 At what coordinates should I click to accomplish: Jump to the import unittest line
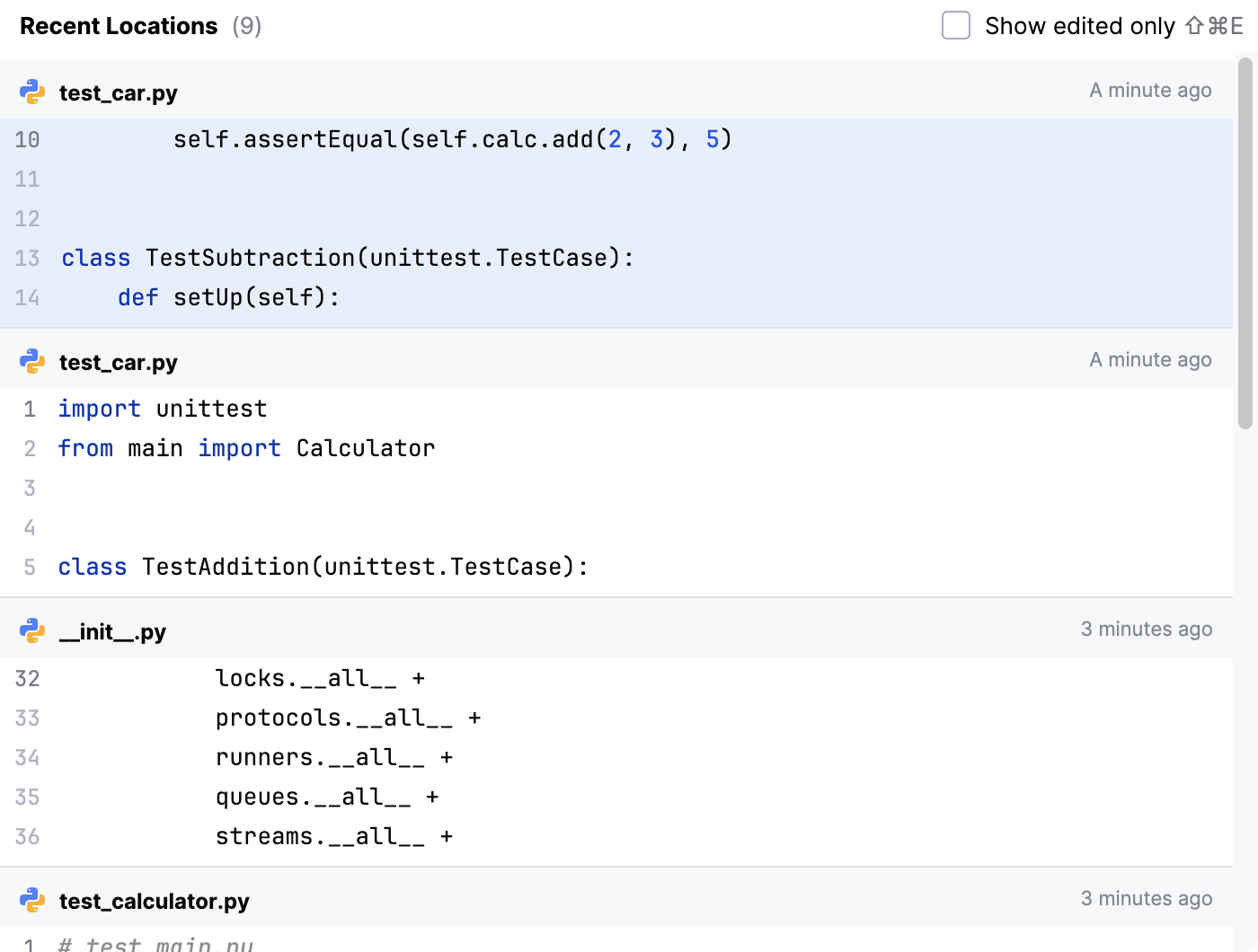(163, 409)
